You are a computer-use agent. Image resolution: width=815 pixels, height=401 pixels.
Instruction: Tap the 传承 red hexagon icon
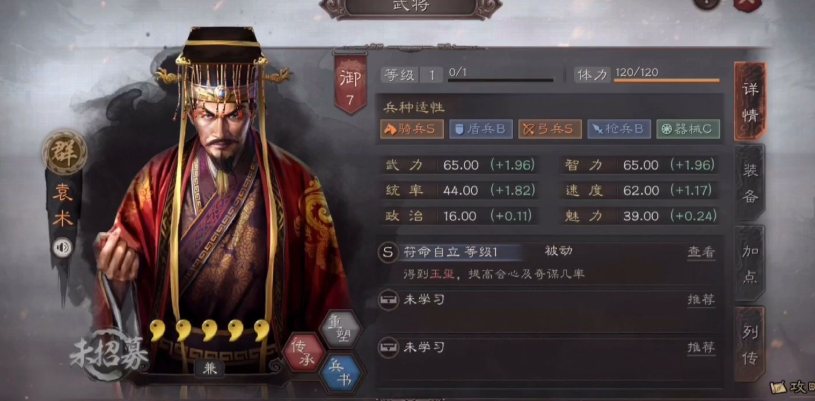pos(305,352)
